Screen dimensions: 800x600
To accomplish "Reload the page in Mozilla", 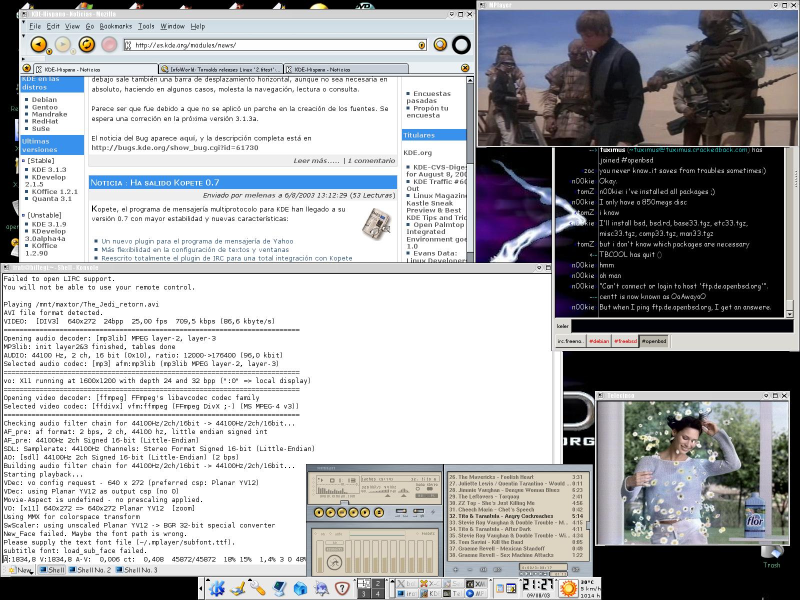I will (x=87, y=45).
